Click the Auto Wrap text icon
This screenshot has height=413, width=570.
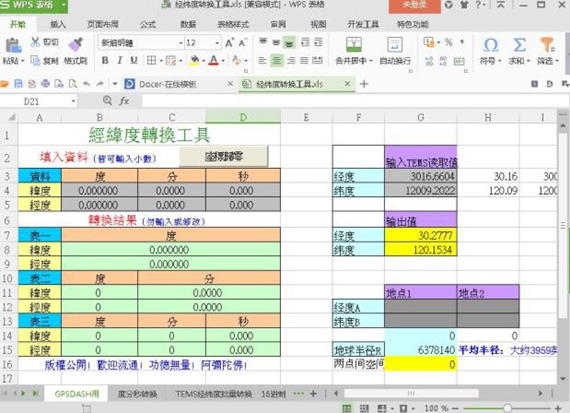[395, 45]
